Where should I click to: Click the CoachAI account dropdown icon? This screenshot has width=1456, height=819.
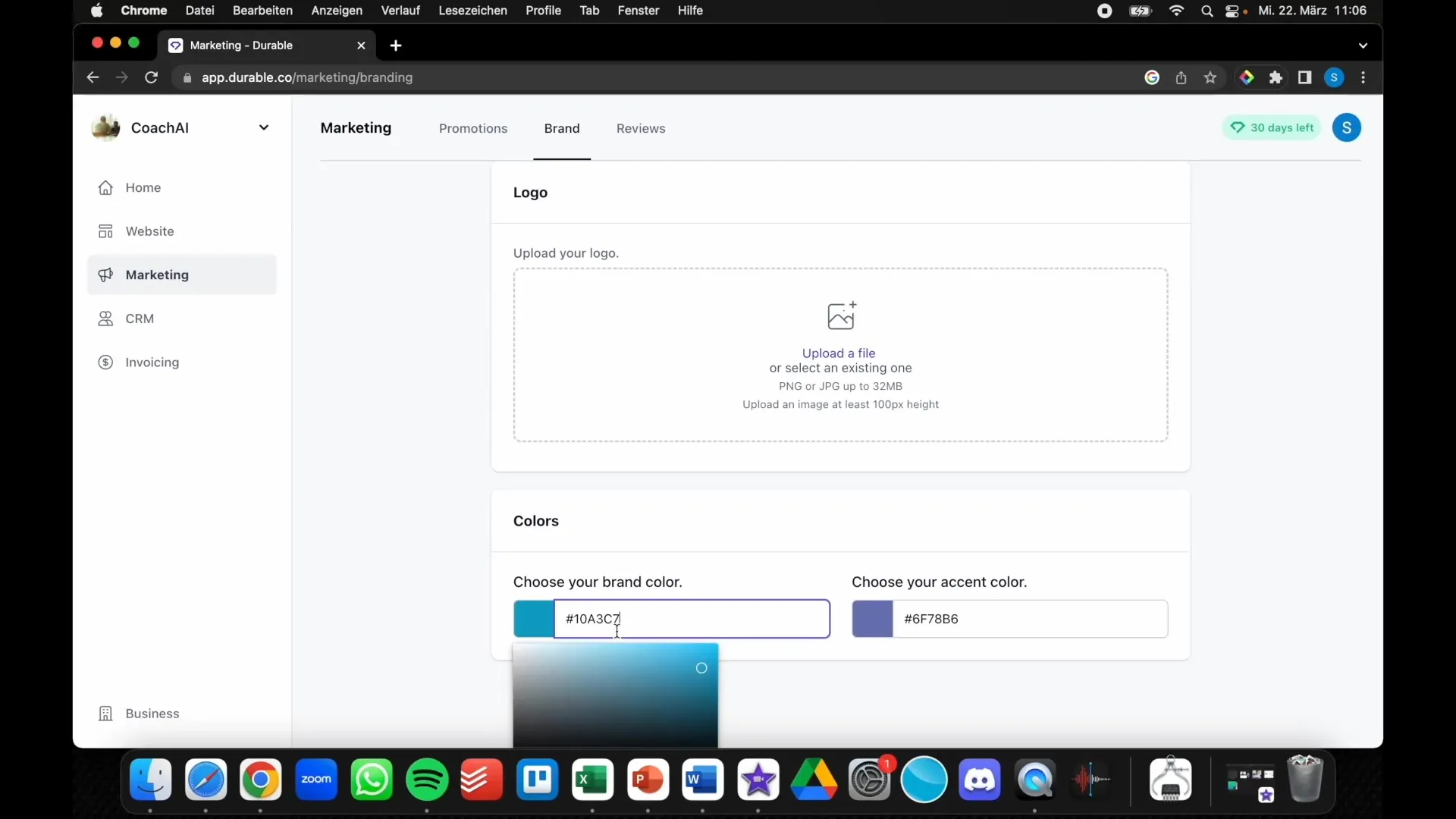coord(264,127)
